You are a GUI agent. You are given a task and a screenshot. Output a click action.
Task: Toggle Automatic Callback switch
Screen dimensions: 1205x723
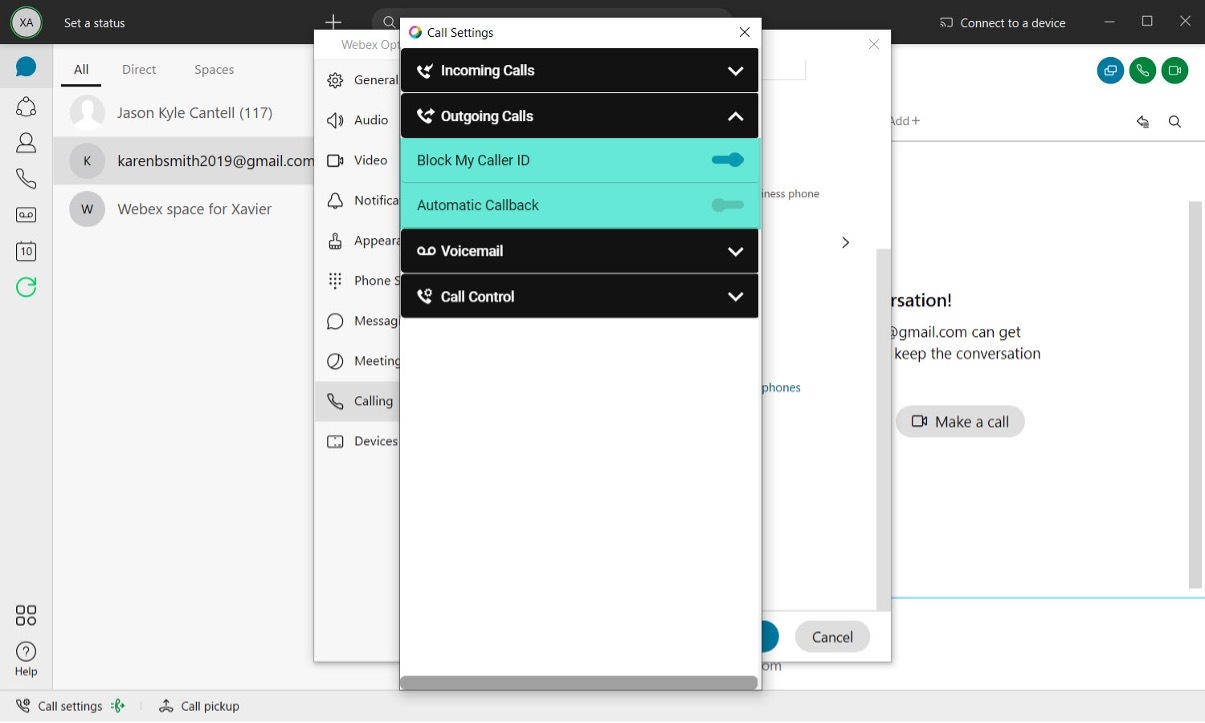728,205
